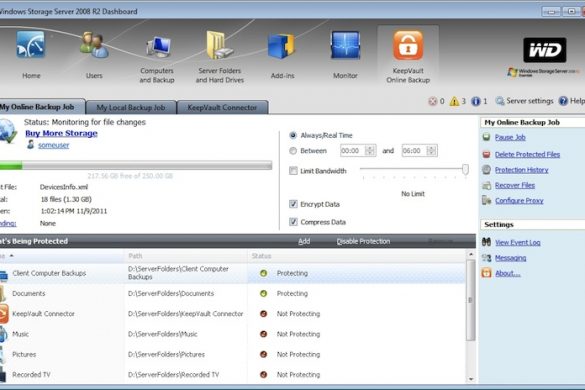Click the Delete Protected Files icon
This screenshot has width=585, height=390.
[x=486, y=154]
